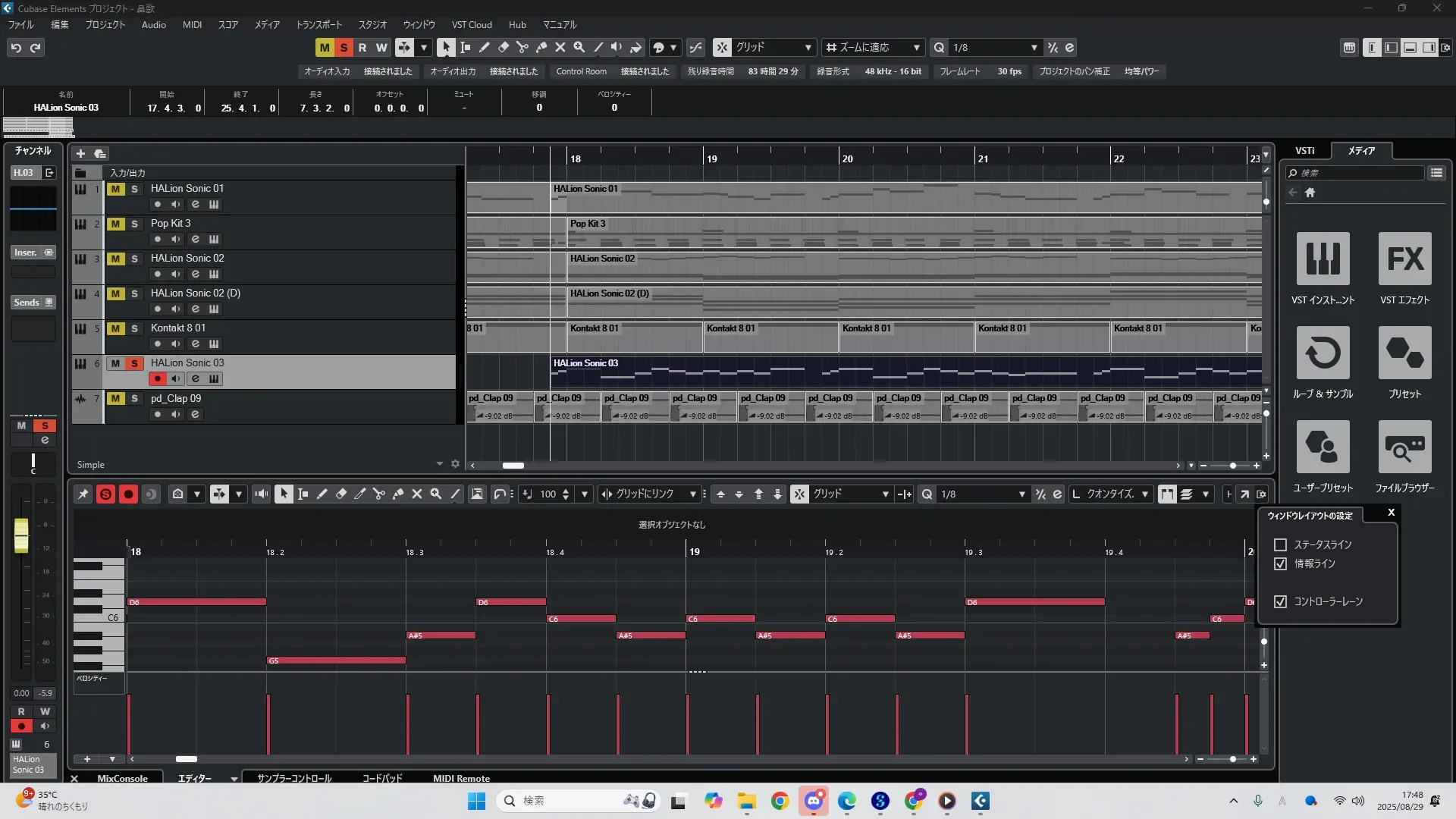The image size is (1456, 819).
Task: Open the クオンタイズ preset dropdown in editor
Action: (x=1144, y=494)
